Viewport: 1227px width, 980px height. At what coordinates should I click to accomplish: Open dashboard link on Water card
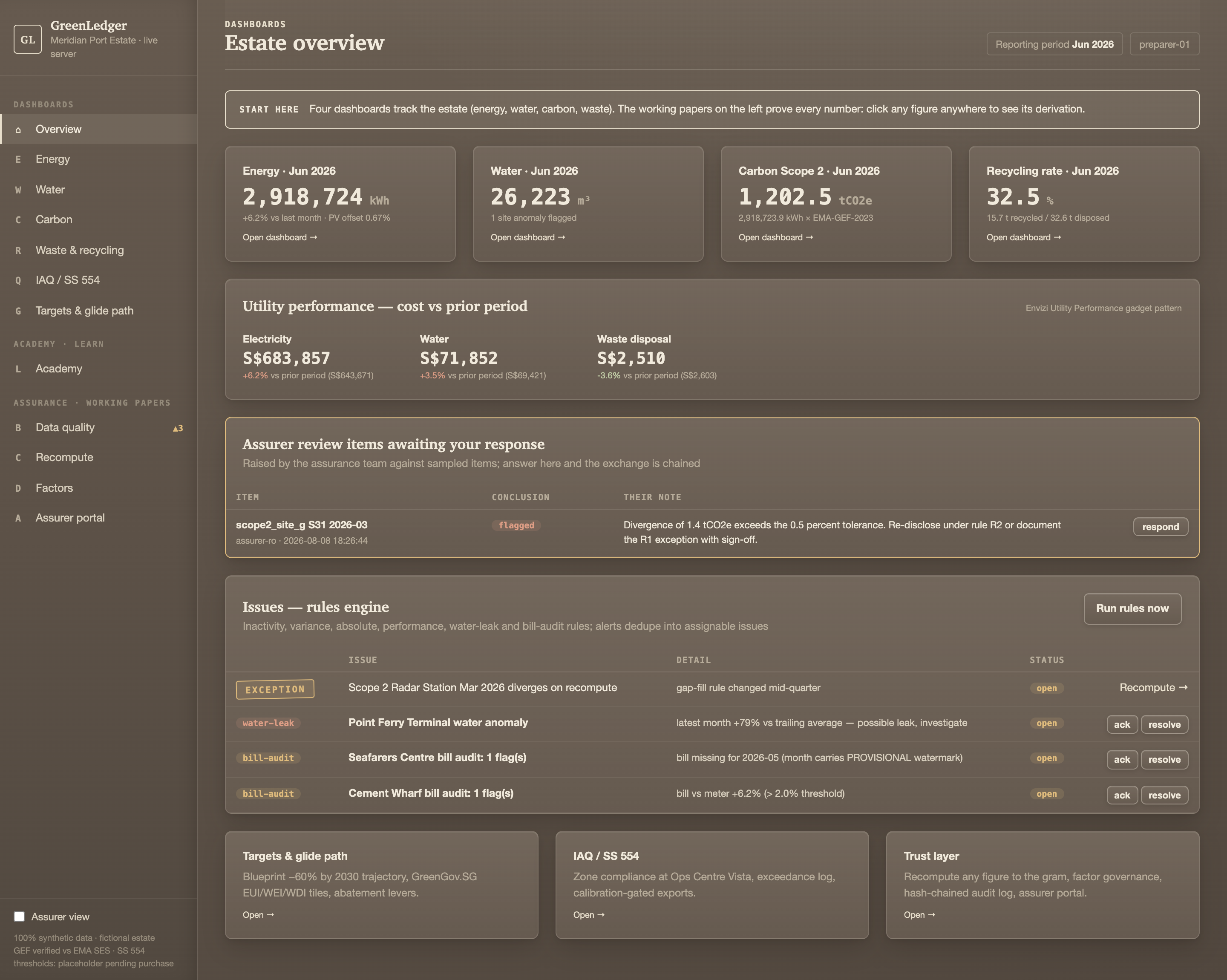[527, 237]
